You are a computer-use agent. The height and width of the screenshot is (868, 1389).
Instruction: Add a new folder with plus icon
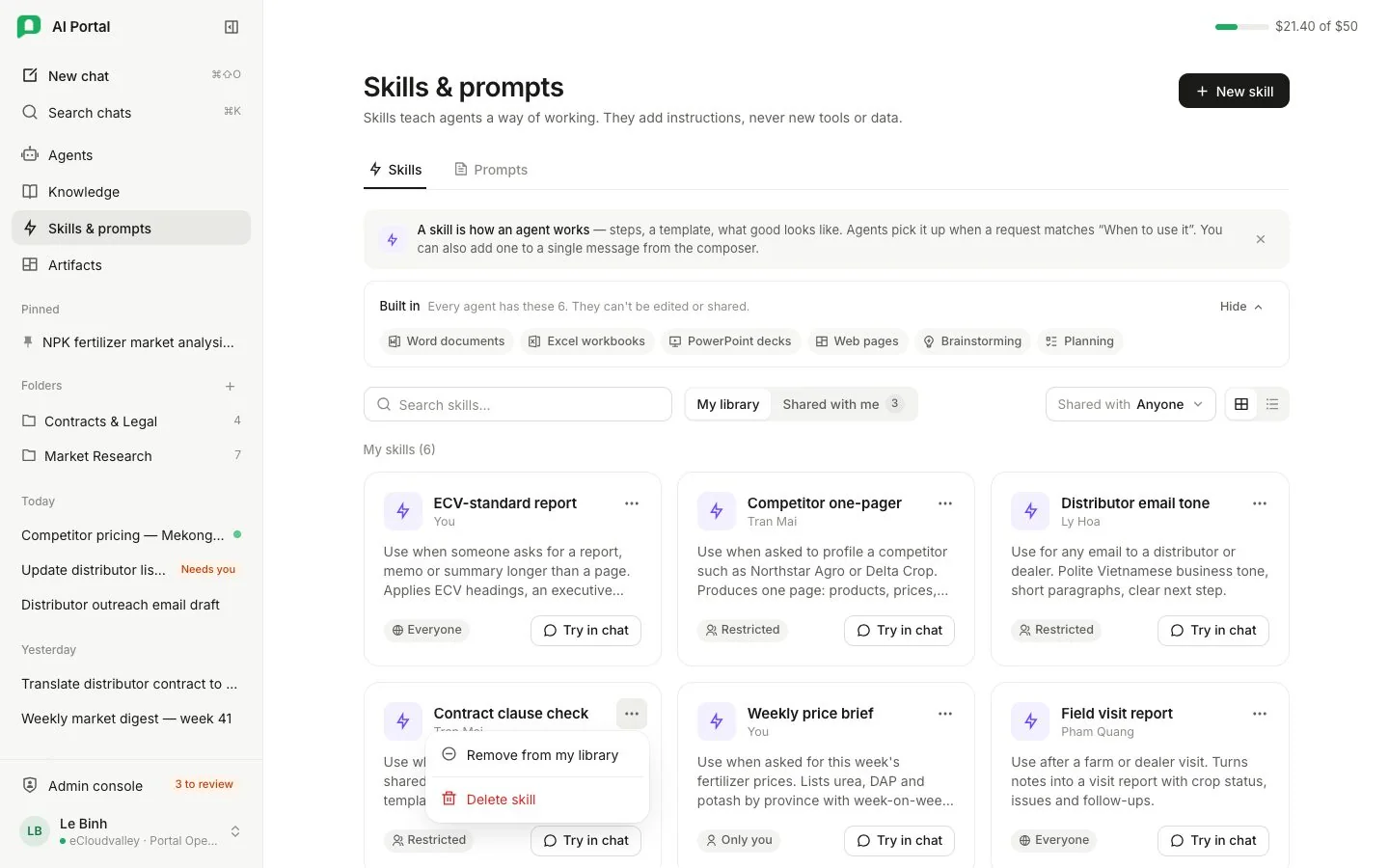[x=230, y=386]
